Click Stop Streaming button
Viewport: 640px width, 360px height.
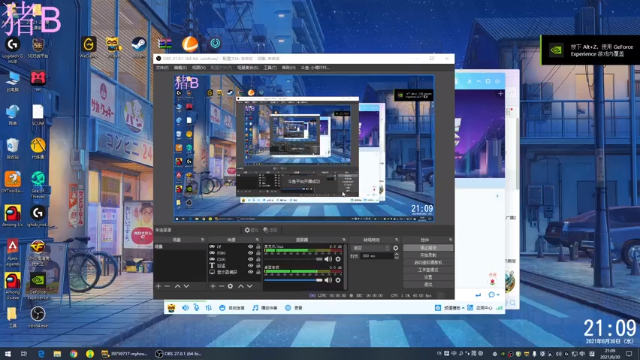[x=428, y=248]
